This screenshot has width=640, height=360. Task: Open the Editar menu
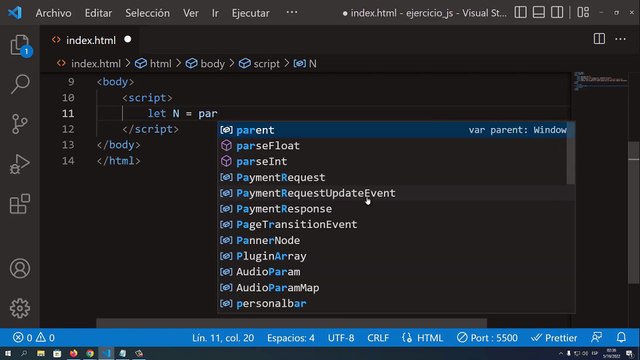[x=98, y=13]
